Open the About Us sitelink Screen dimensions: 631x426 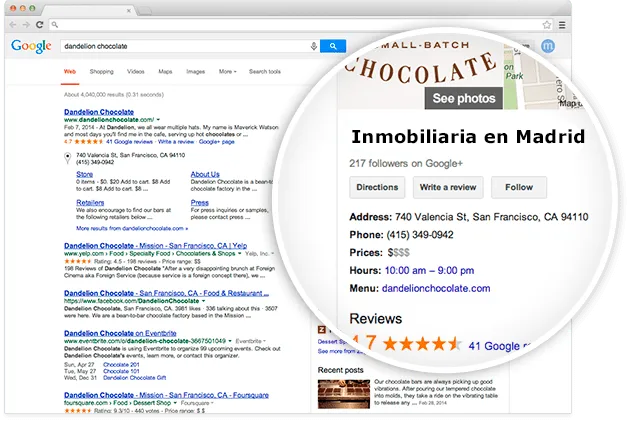205,174
